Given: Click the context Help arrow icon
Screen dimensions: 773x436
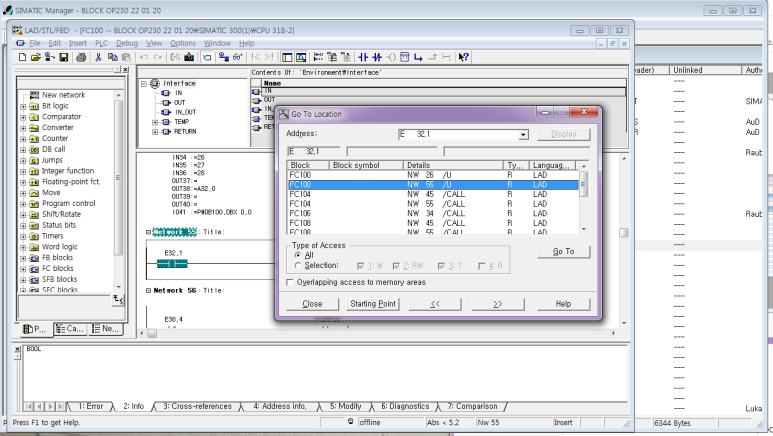Looking at the screenshot, I should pyautogui.click(x=463, y=57).
